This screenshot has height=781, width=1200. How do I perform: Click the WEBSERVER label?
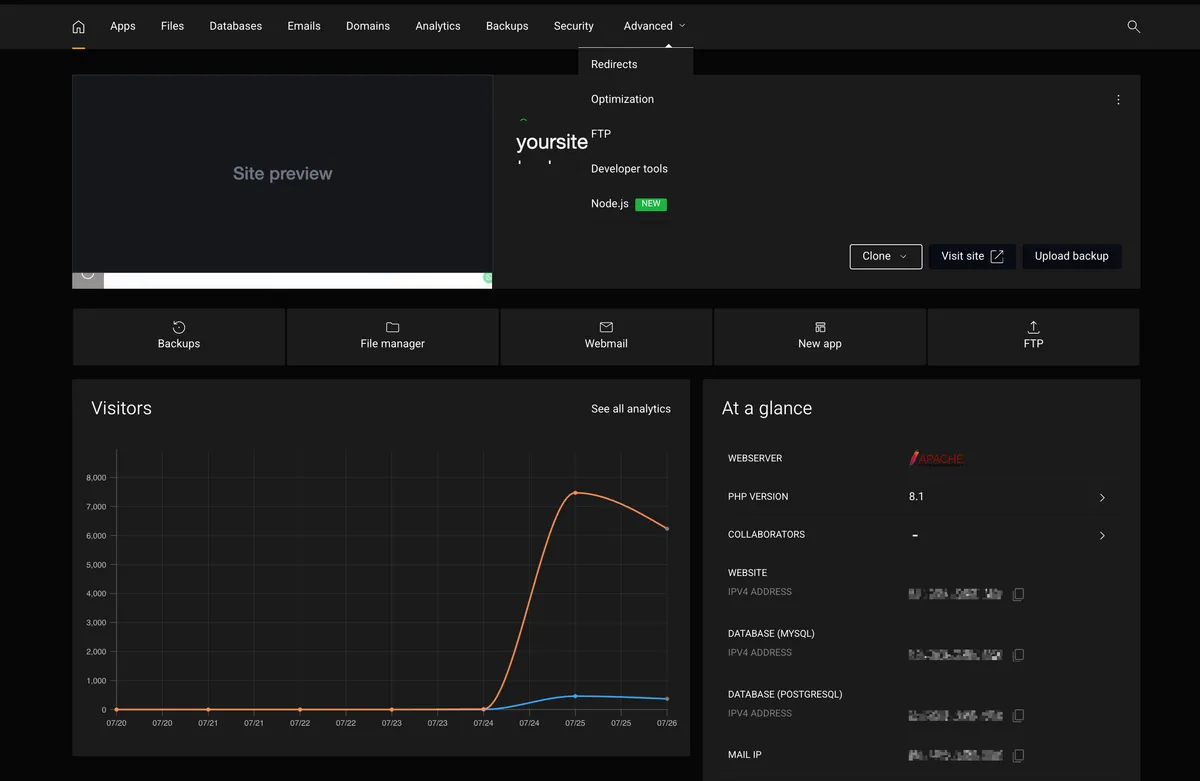(x=755, y=458)
